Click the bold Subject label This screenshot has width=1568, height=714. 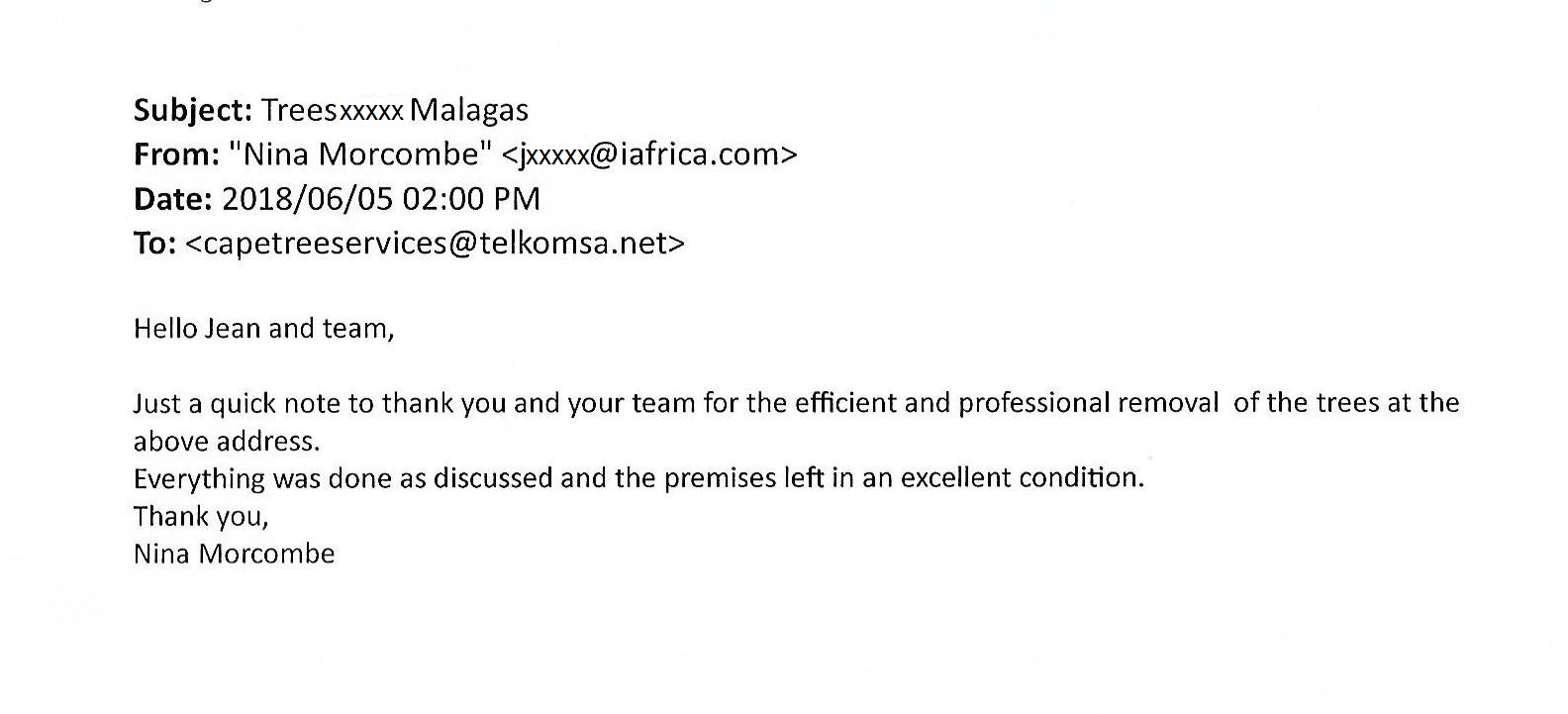pyautogui.click(x=193, y=110)
